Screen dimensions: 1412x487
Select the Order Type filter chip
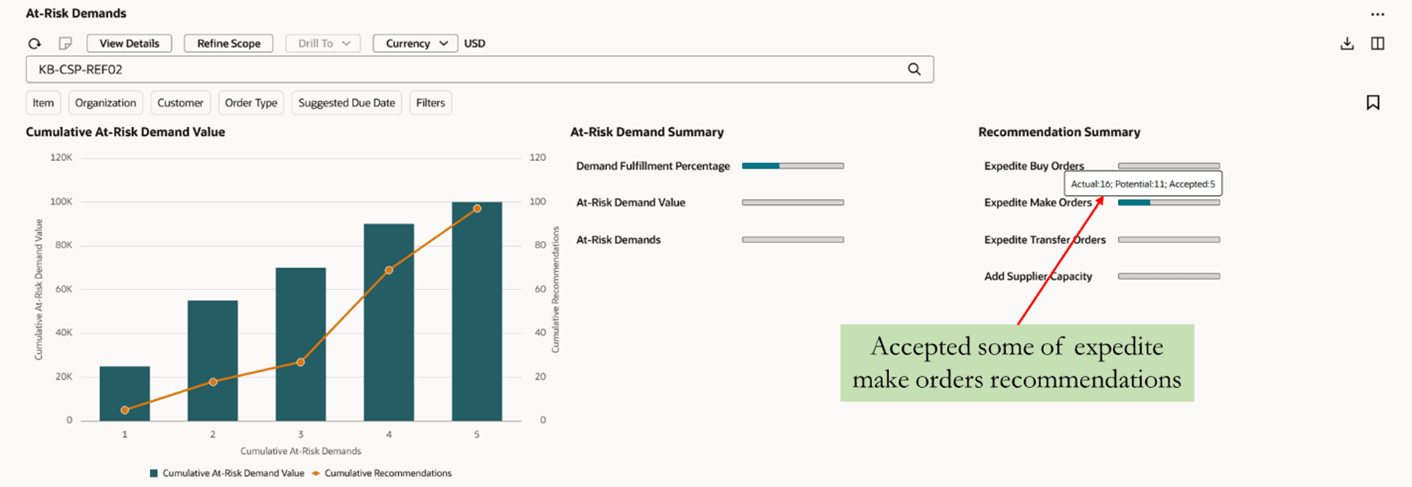251,103
